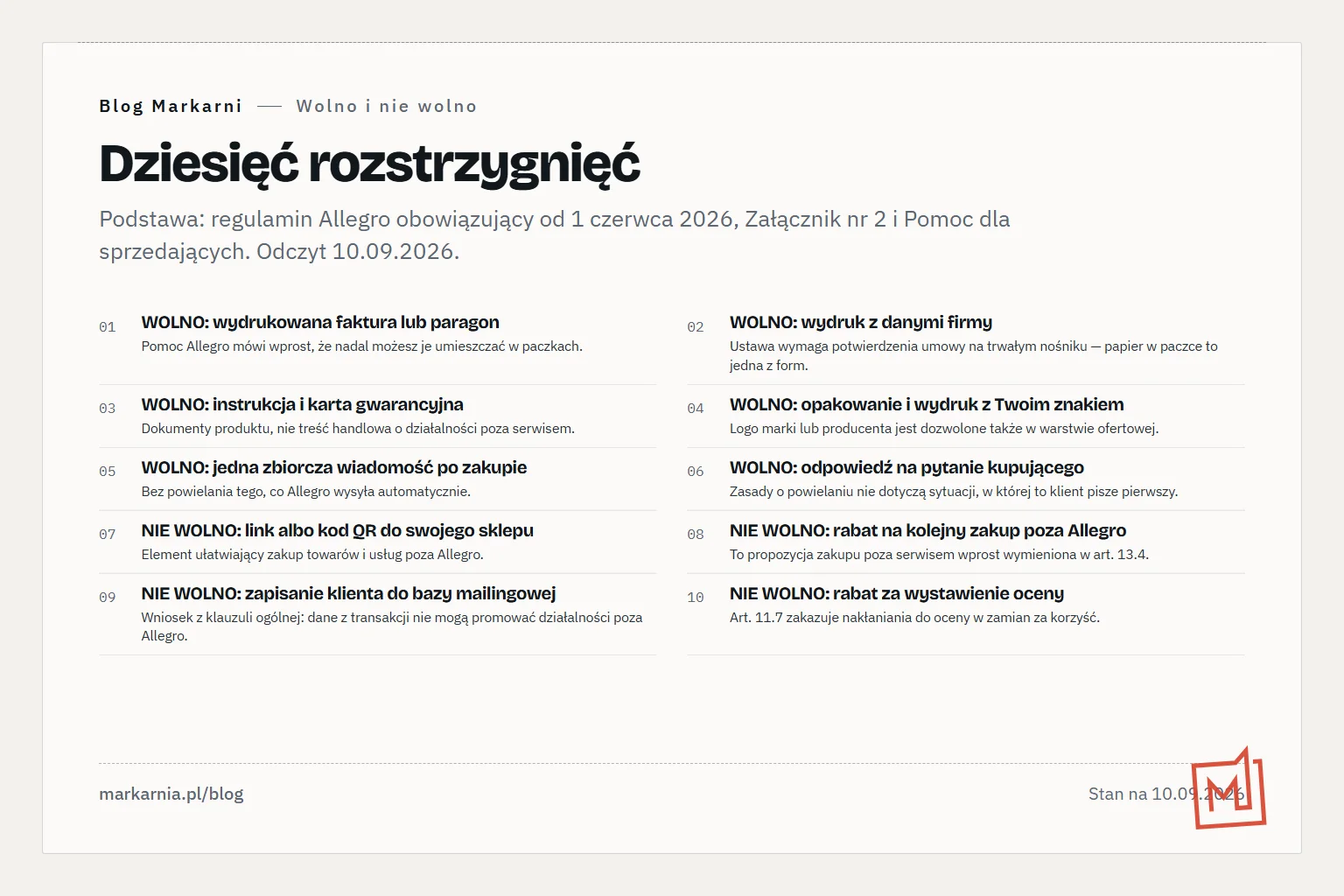Click the number label 02

[x=696, y=327]
